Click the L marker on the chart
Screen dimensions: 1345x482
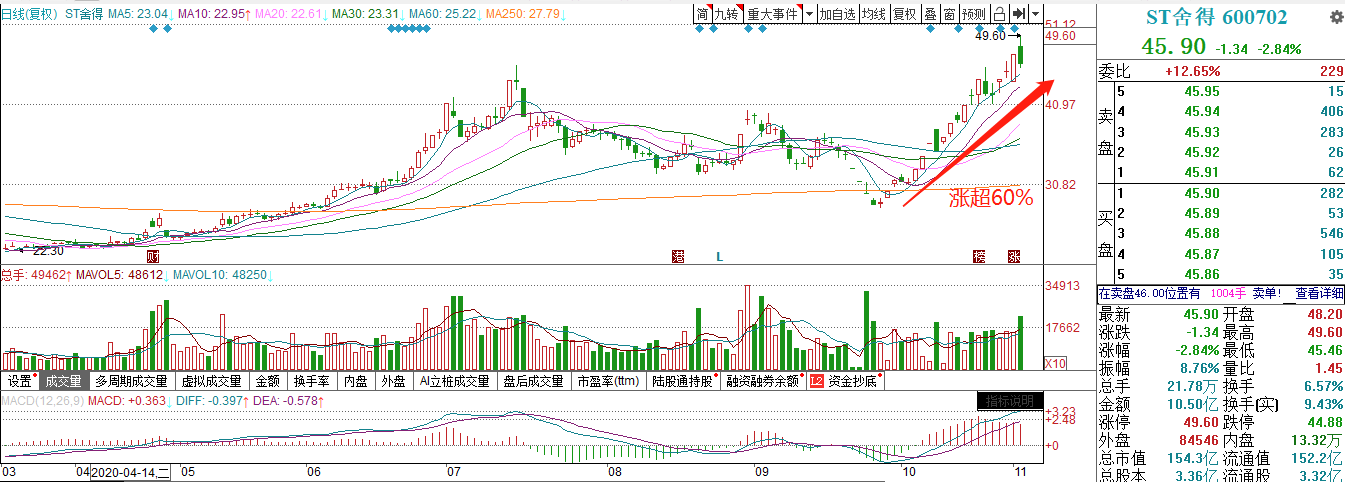pos(719,257)
